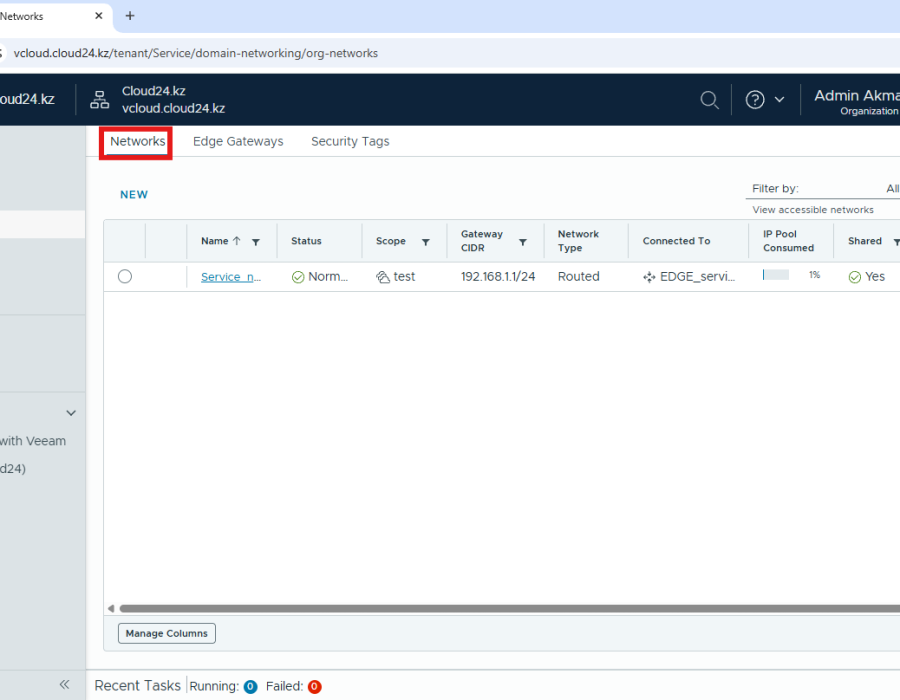Click the scope cloud icon beside test

[x=383, y=277]
